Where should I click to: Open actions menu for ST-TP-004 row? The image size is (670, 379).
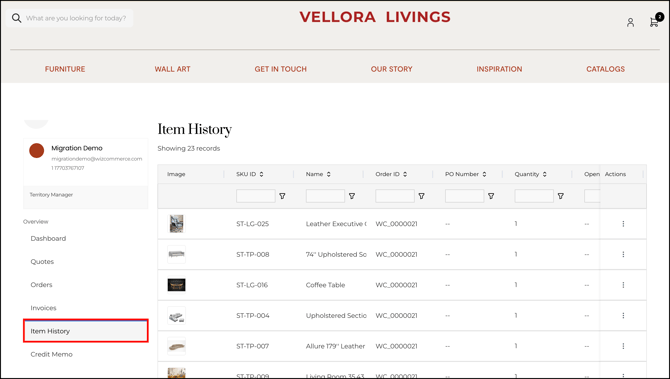623,315
